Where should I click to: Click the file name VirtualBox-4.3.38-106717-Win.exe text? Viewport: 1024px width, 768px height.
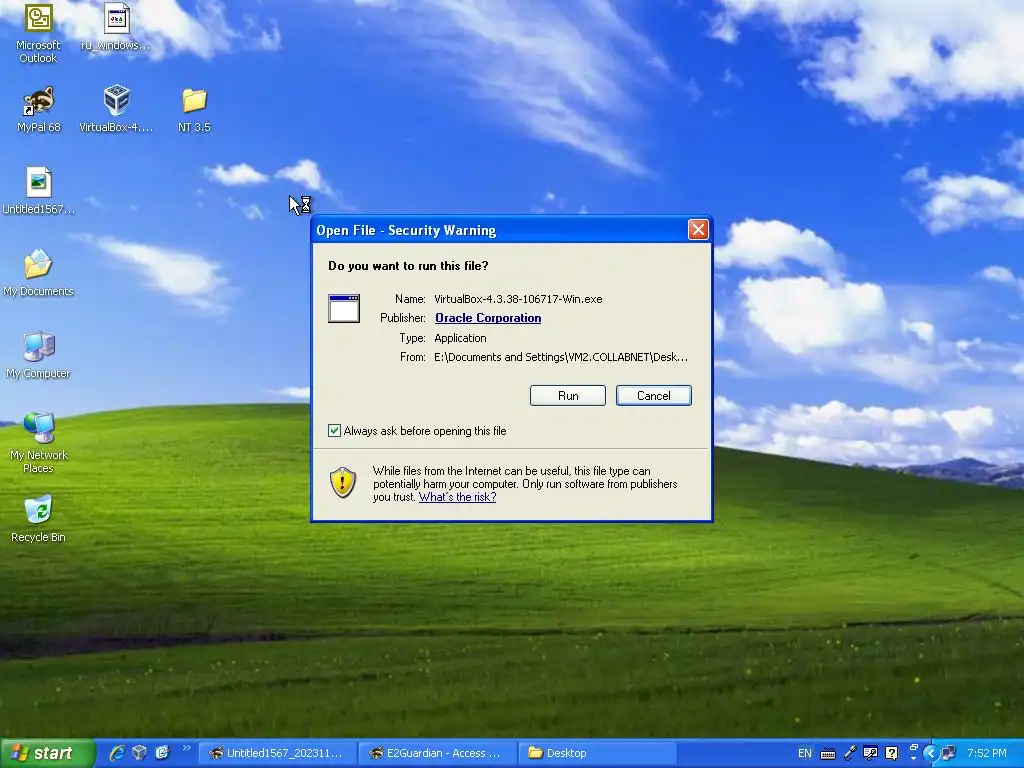click(x=518, y=299)
